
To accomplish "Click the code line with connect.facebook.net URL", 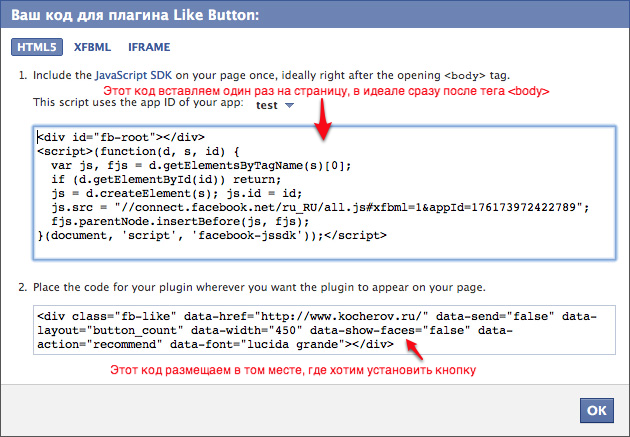I will 320,207.
